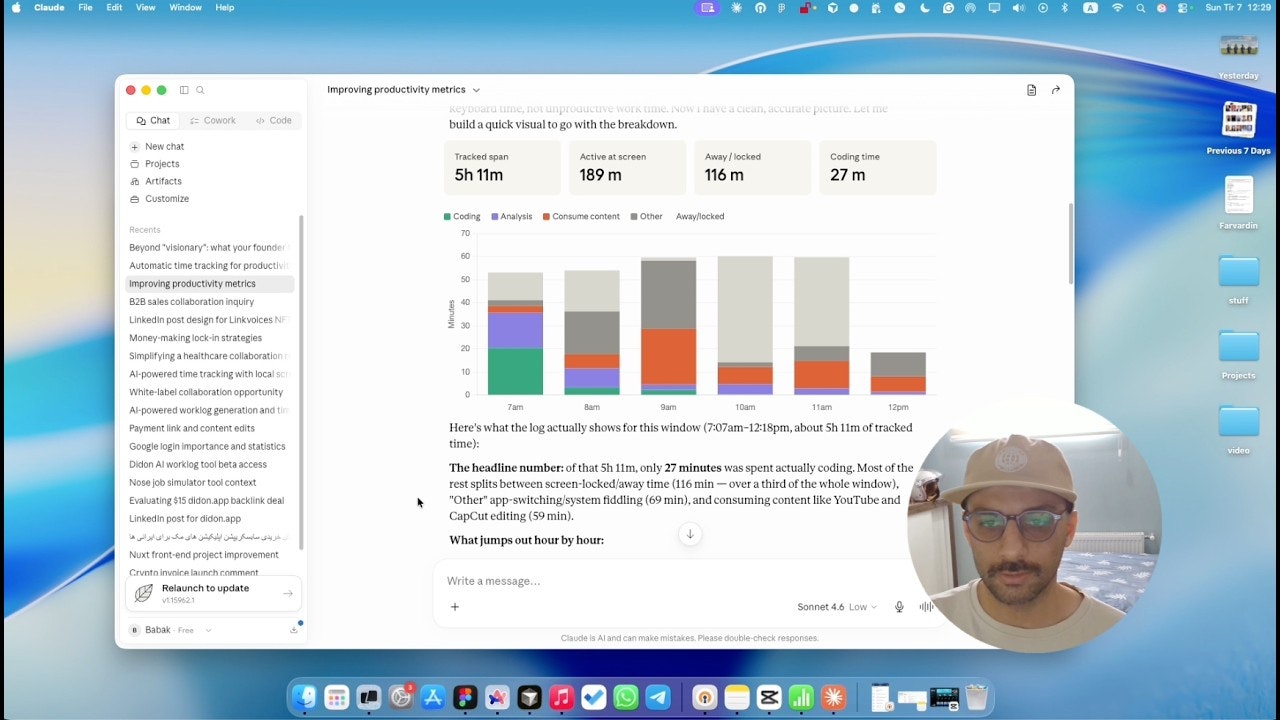
Task: Click the share arrow icon in the chat header
Action: pos(1056,90)
